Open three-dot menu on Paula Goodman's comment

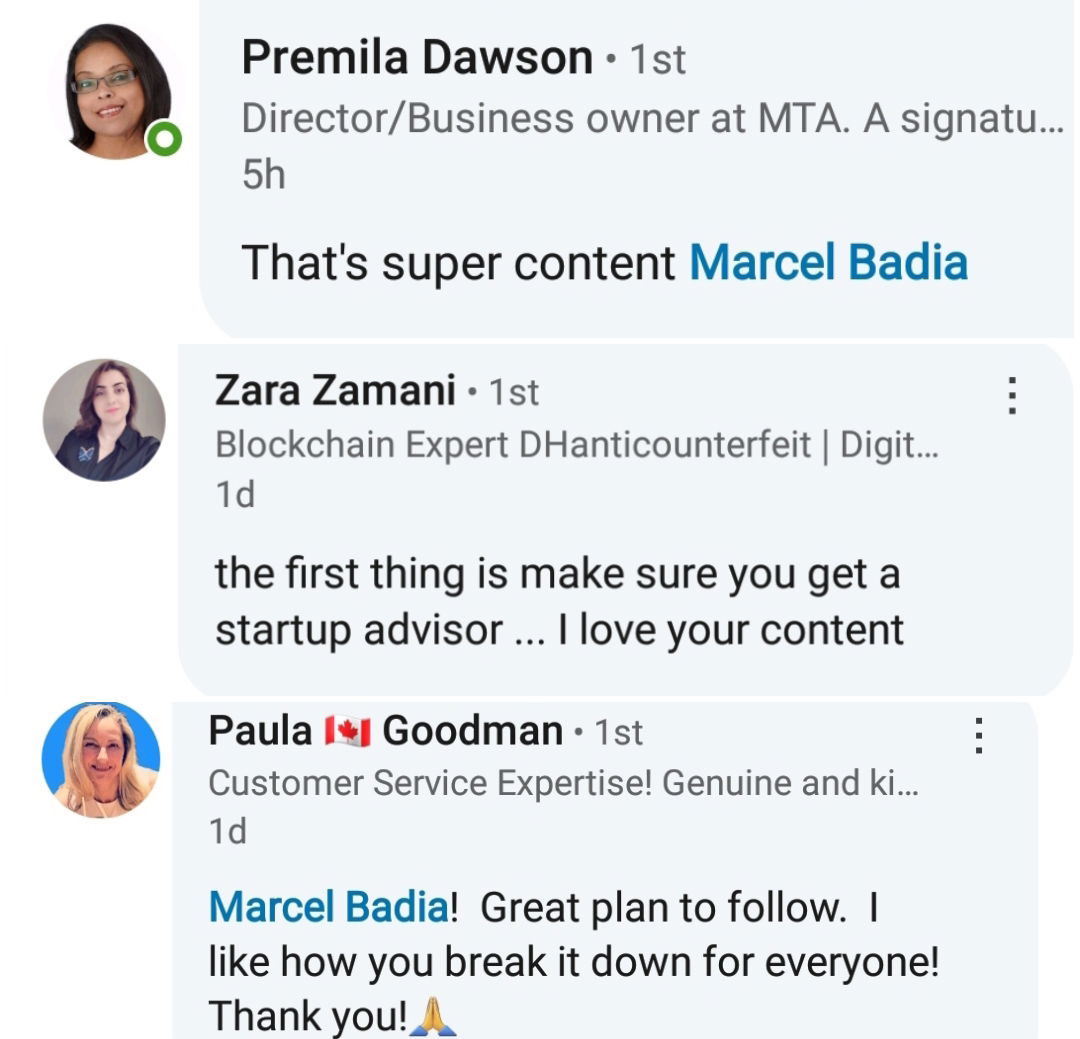979,737
